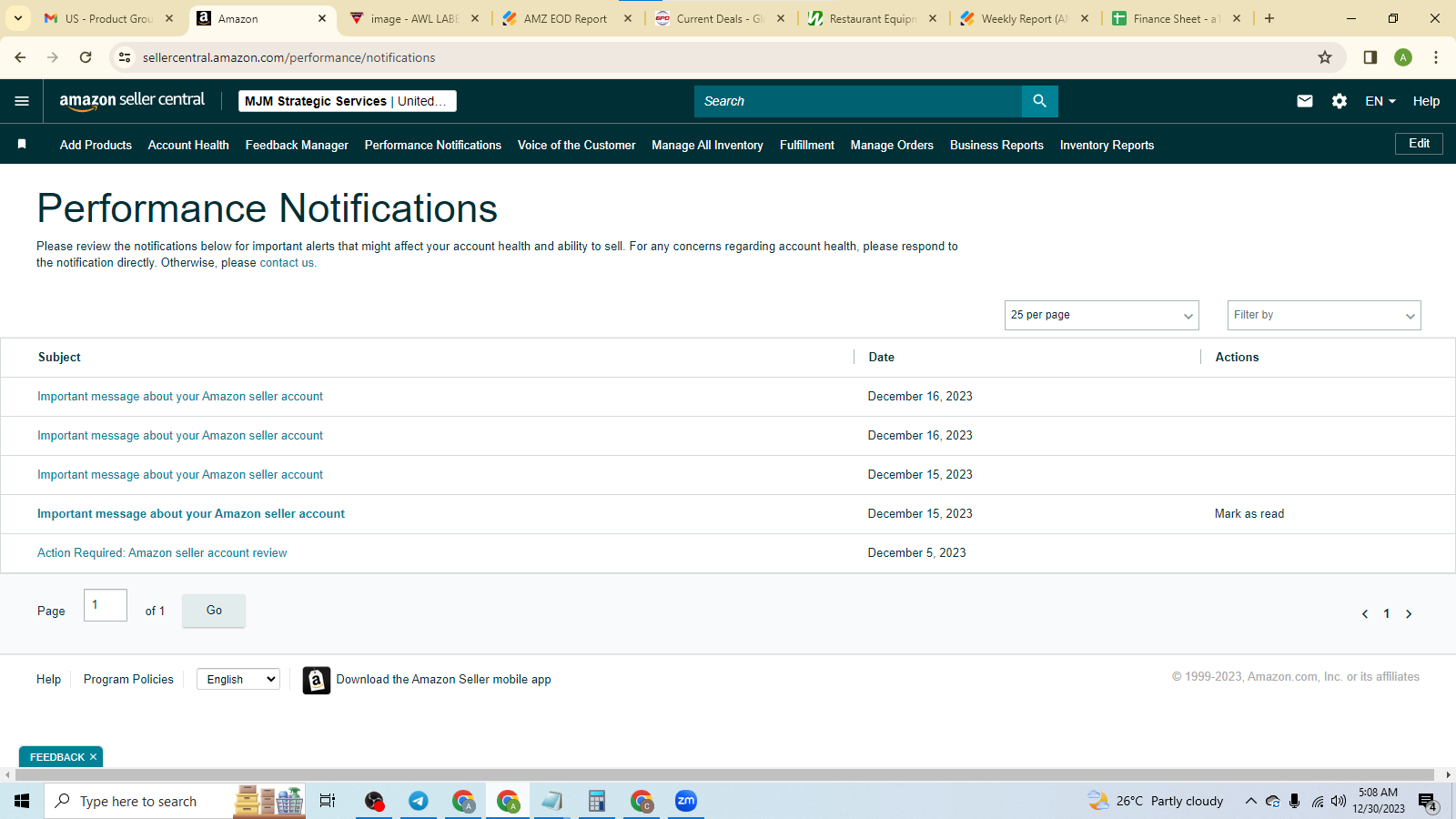View site information icon in address bar
Image resolution: width=1456 pixels, height=819 pixels.
(125, 57)
